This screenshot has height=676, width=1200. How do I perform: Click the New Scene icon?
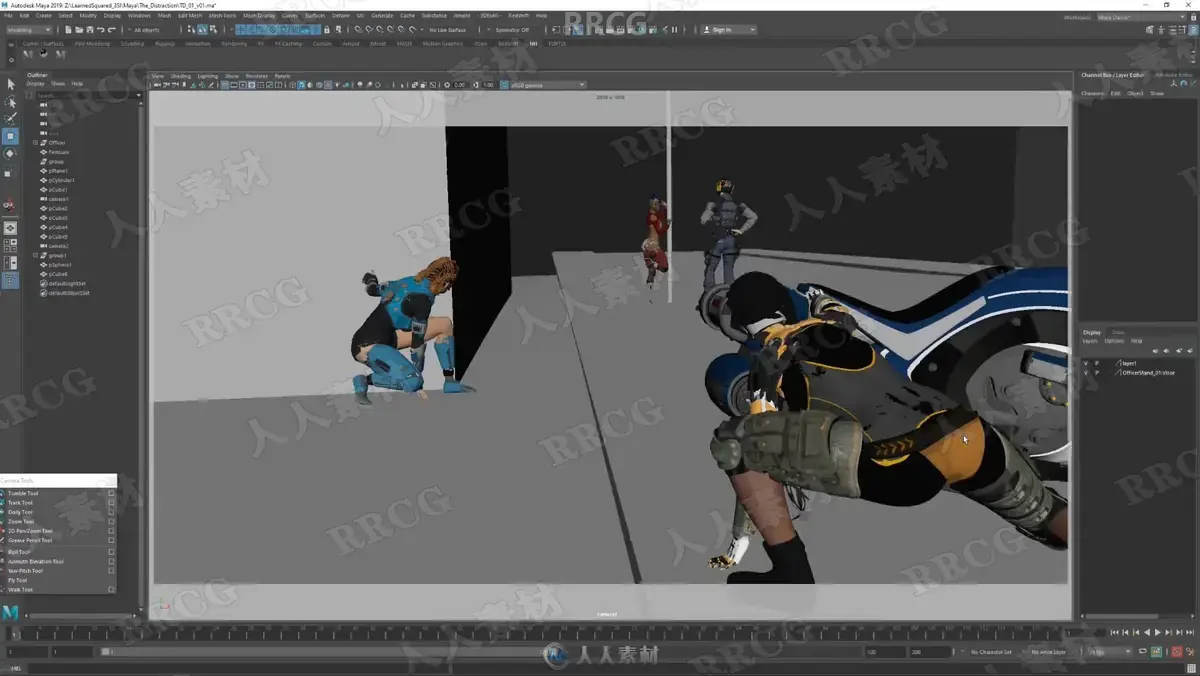68,30
